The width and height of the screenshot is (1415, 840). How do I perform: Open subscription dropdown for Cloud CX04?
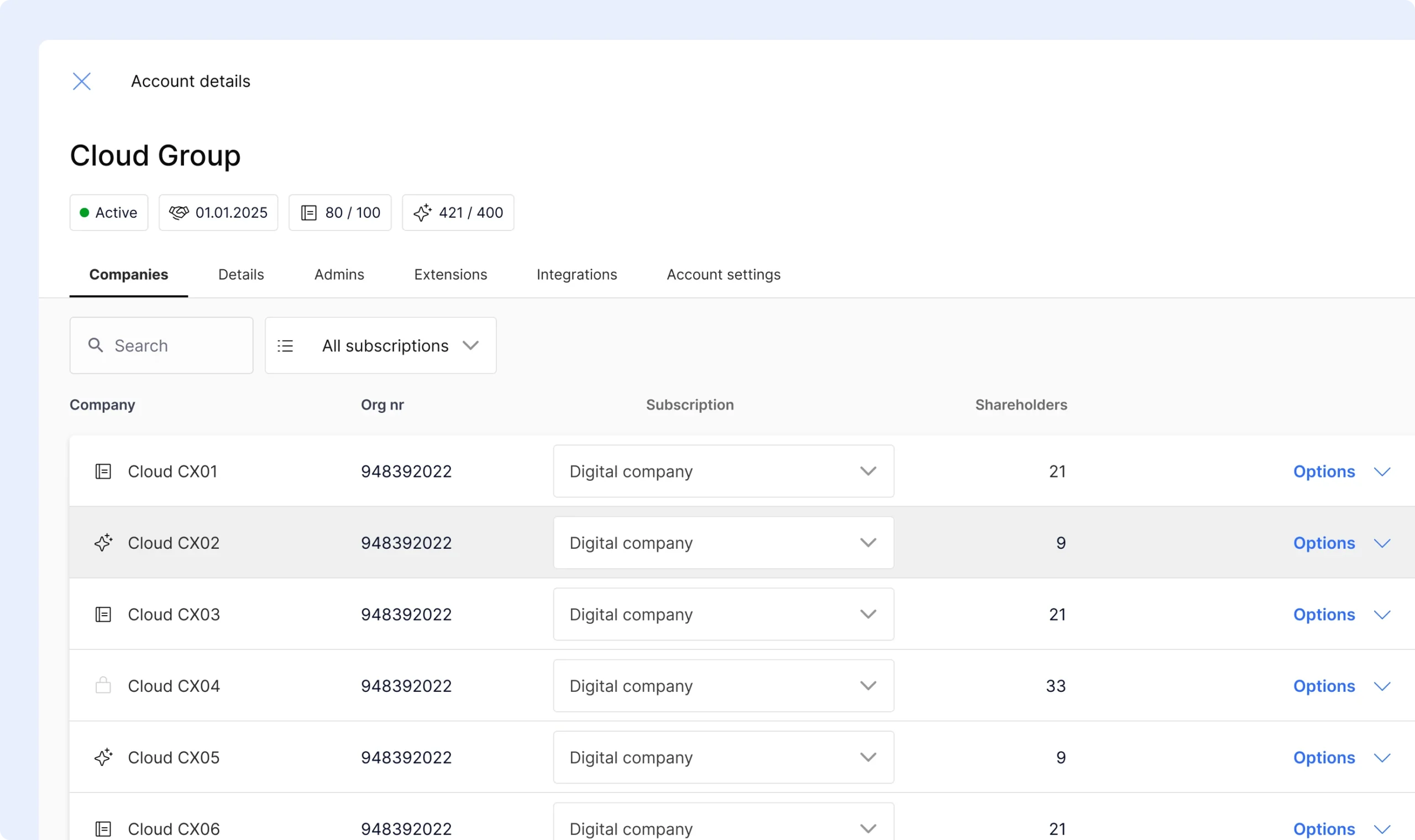click(x=723, y=686)
